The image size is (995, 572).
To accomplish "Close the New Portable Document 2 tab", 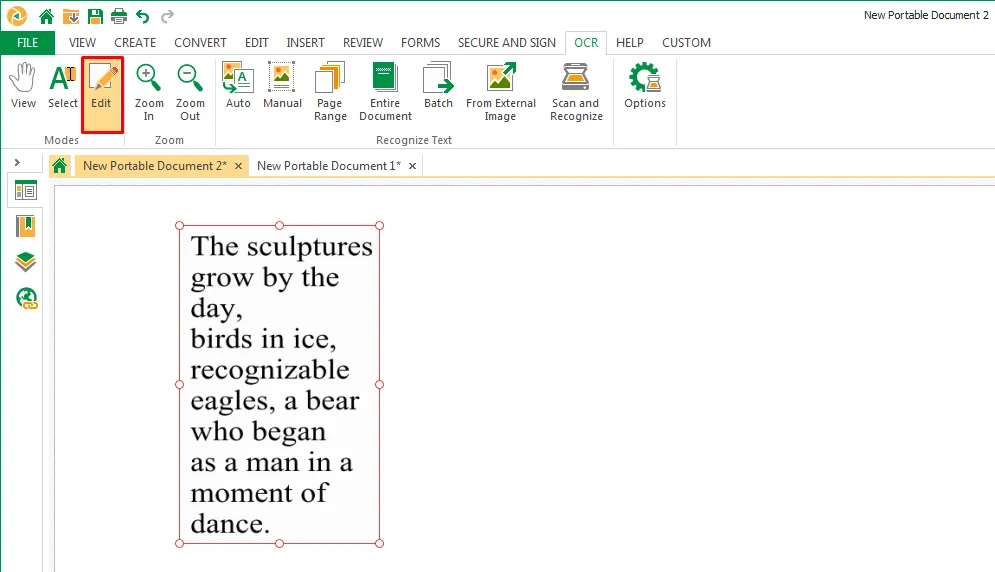I will [239, 166].
